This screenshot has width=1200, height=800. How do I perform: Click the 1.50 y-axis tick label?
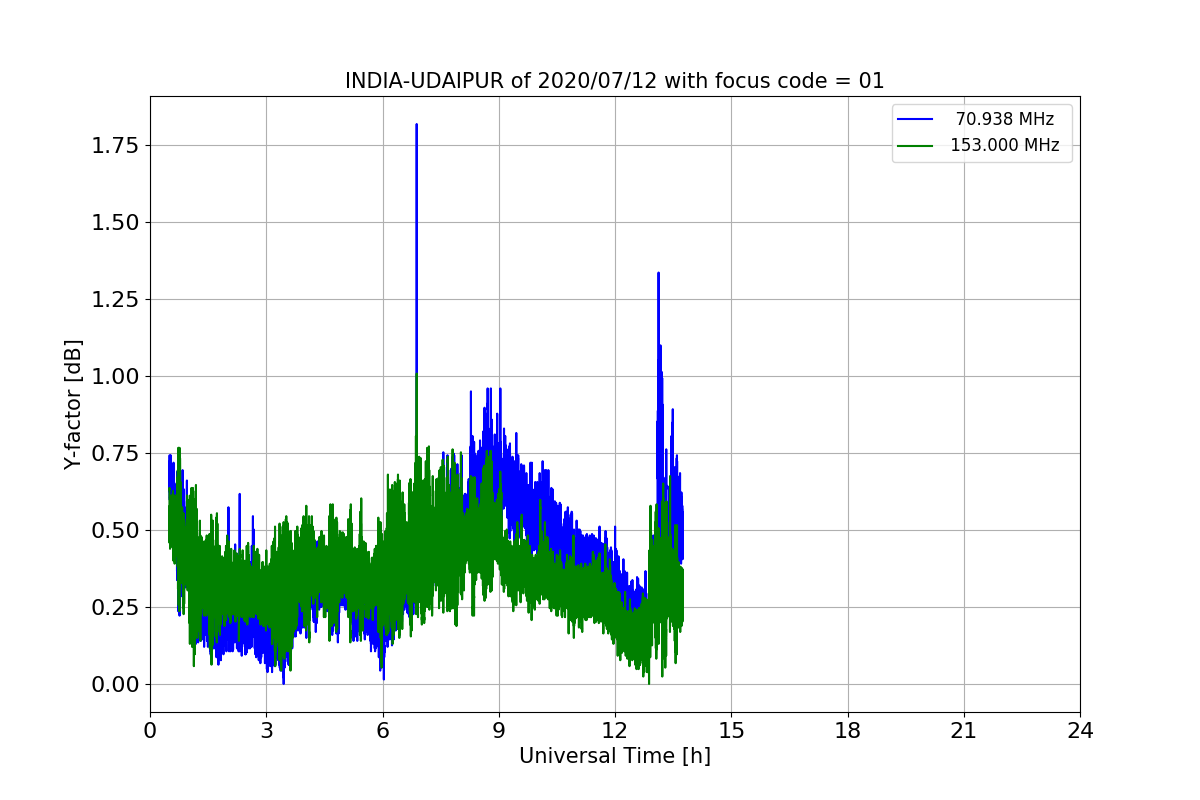115,223
